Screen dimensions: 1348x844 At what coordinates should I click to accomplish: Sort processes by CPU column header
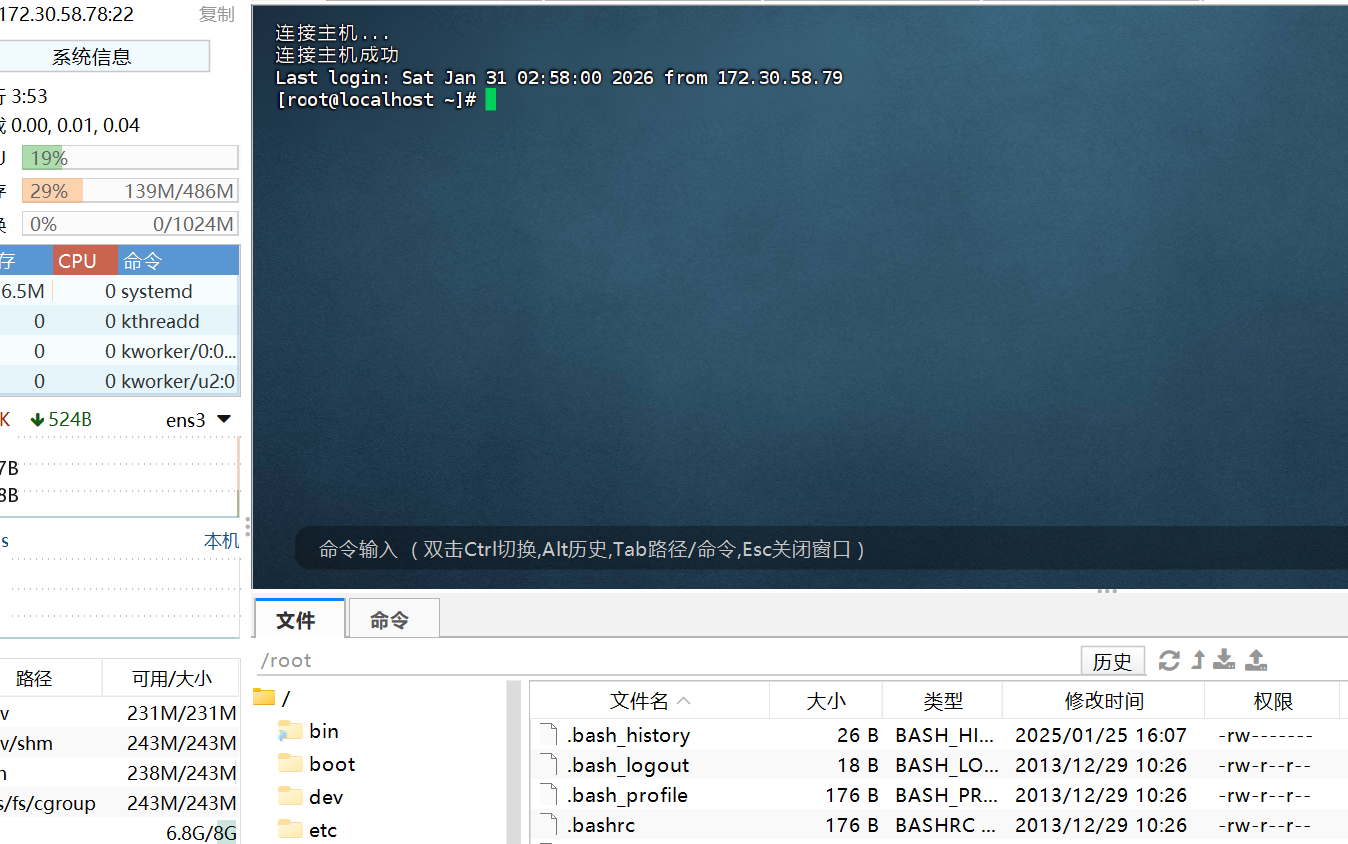85,261
